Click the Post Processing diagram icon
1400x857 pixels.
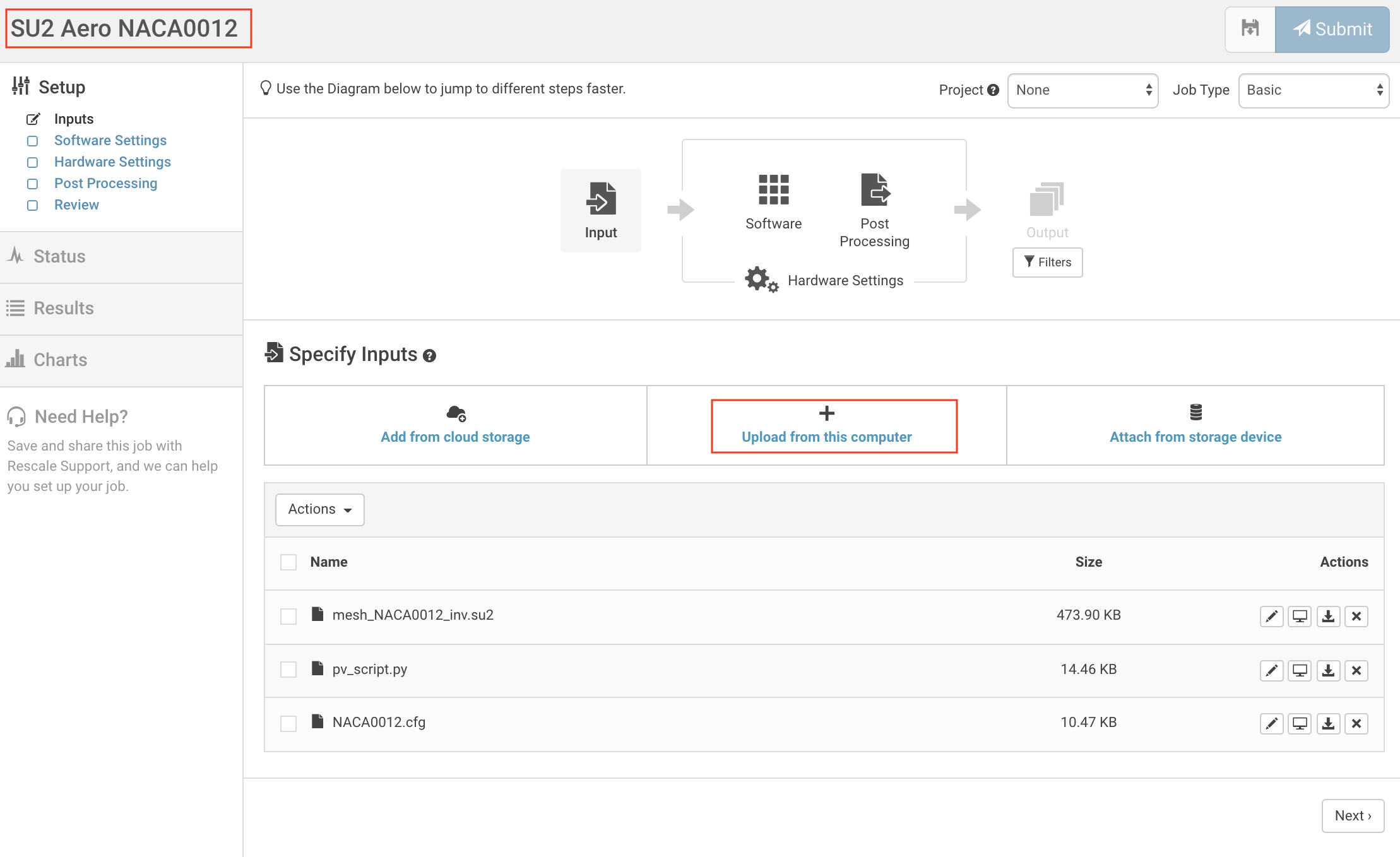coord(875,190)
